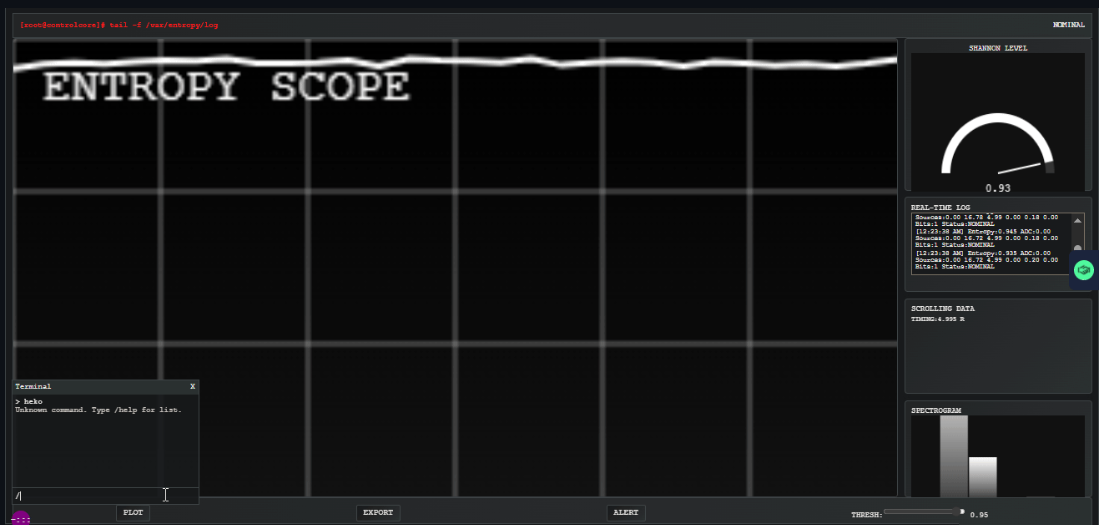
Task: Click the SPECTROGRAM heading
Action: (x=936, y=410)
